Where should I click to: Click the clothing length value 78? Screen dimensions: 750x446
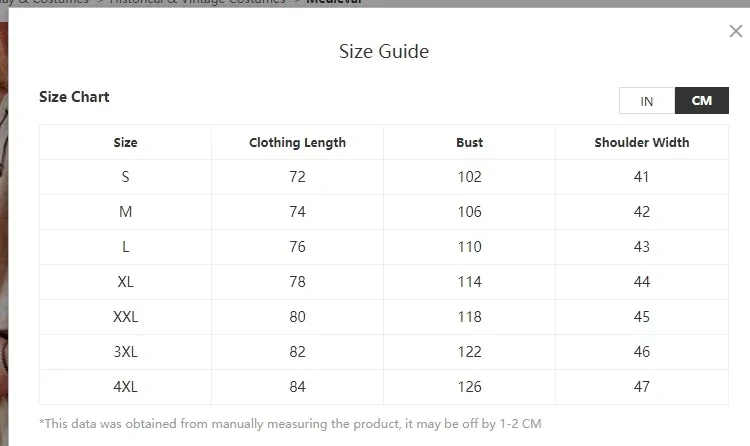pos(298,282)
